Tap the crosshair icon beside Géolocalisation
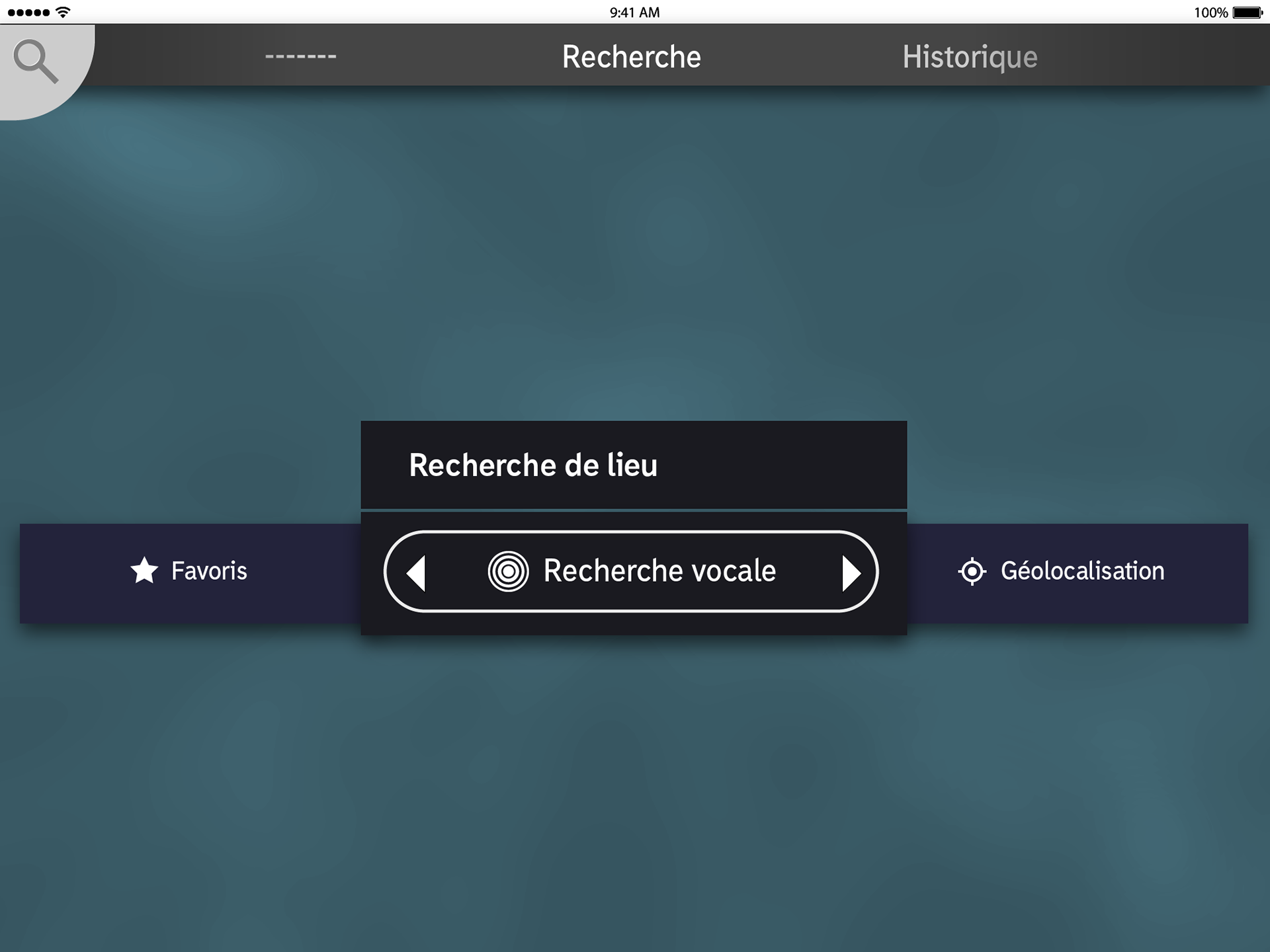 point(972,571)
